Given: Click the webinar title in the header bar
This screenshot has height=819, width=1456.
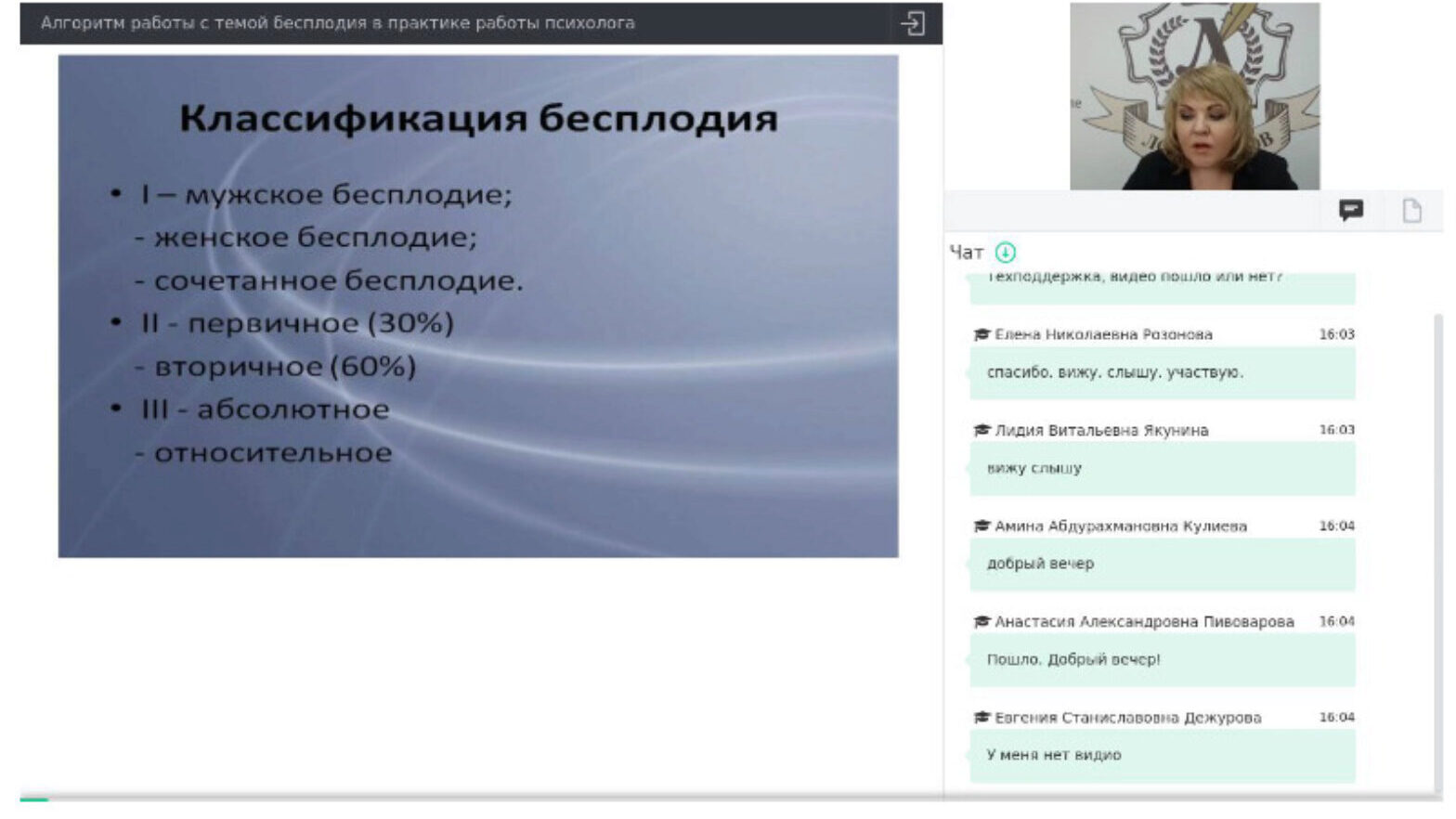Looking at the screenshot, I should [337, 23].
